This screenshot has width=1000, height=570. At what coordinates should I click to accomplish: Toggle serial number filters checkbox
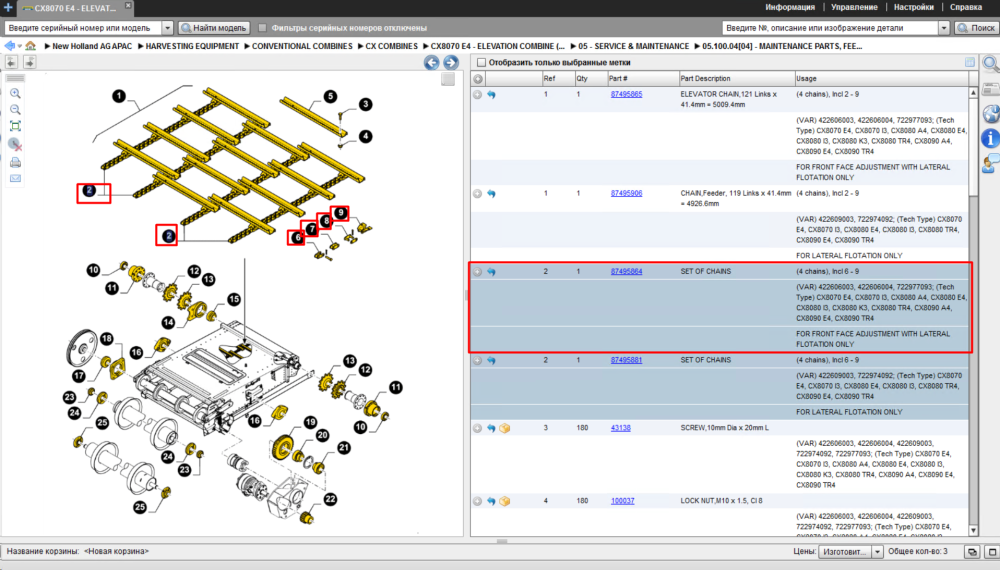262,28
